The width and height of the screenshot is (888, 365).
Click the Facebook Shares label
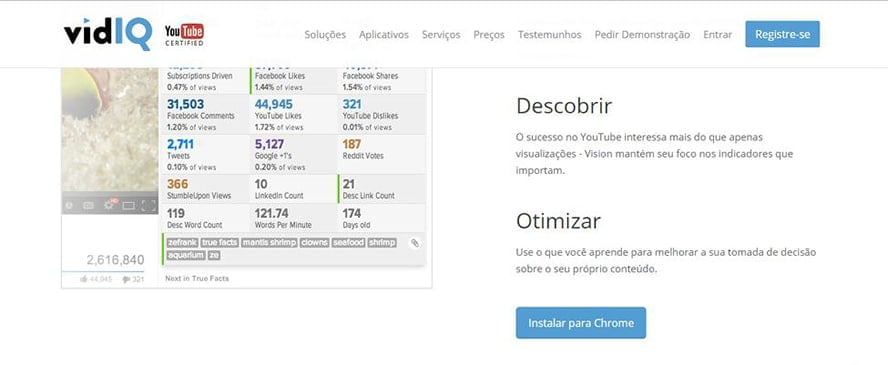pyautogui.click(x=370, y=76)
